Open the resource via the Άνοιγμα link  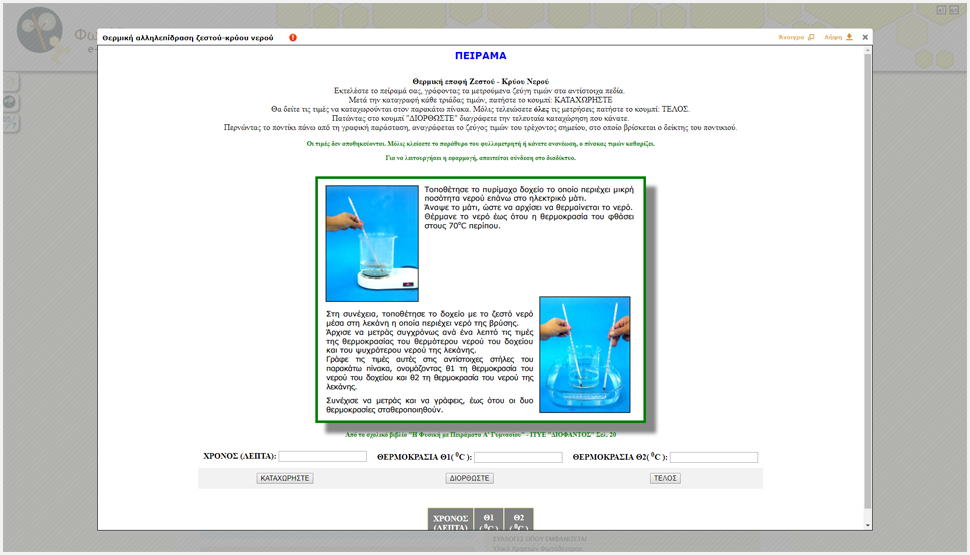791,37
